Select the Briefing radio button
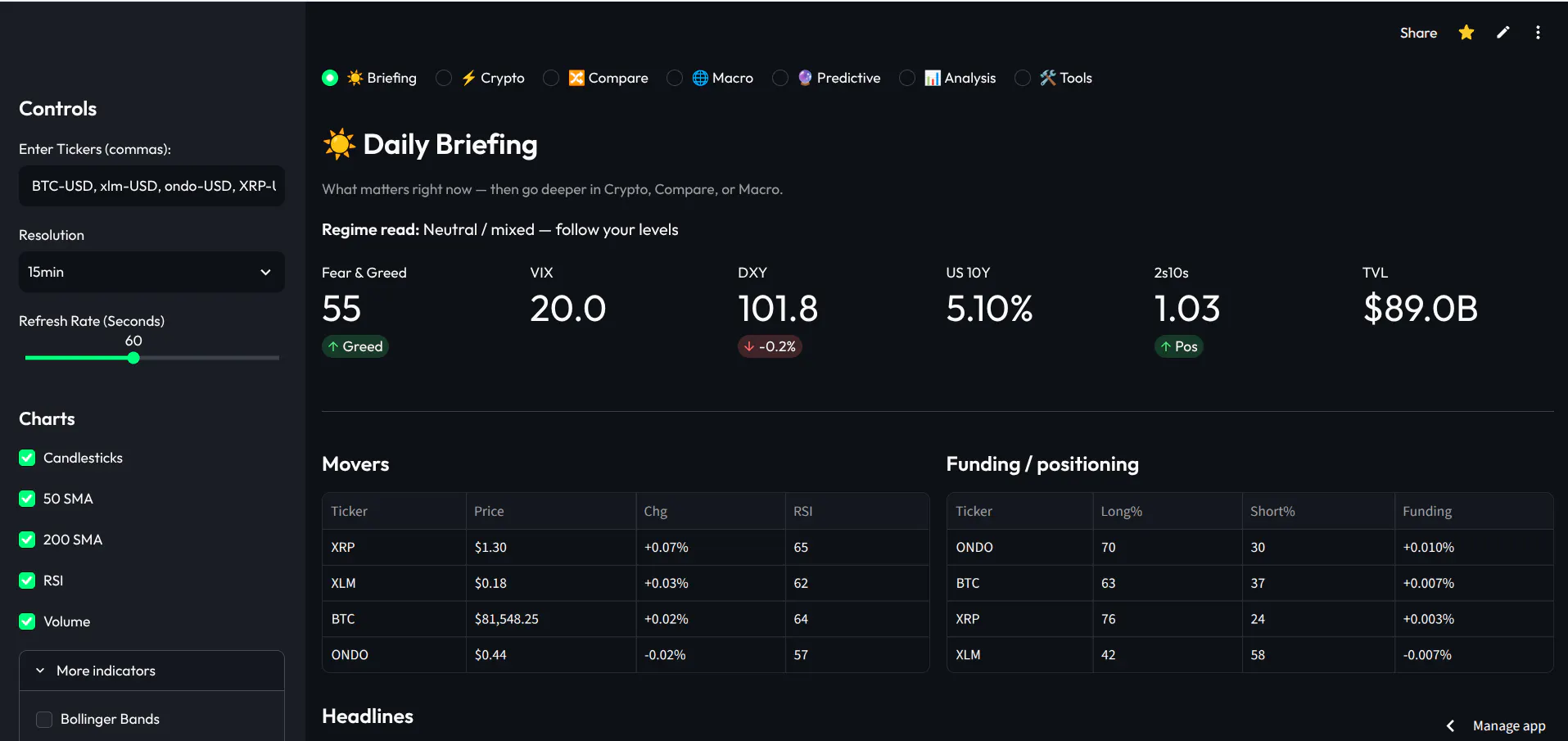The height and width of the screenshot is (741, 1568). 330,78
